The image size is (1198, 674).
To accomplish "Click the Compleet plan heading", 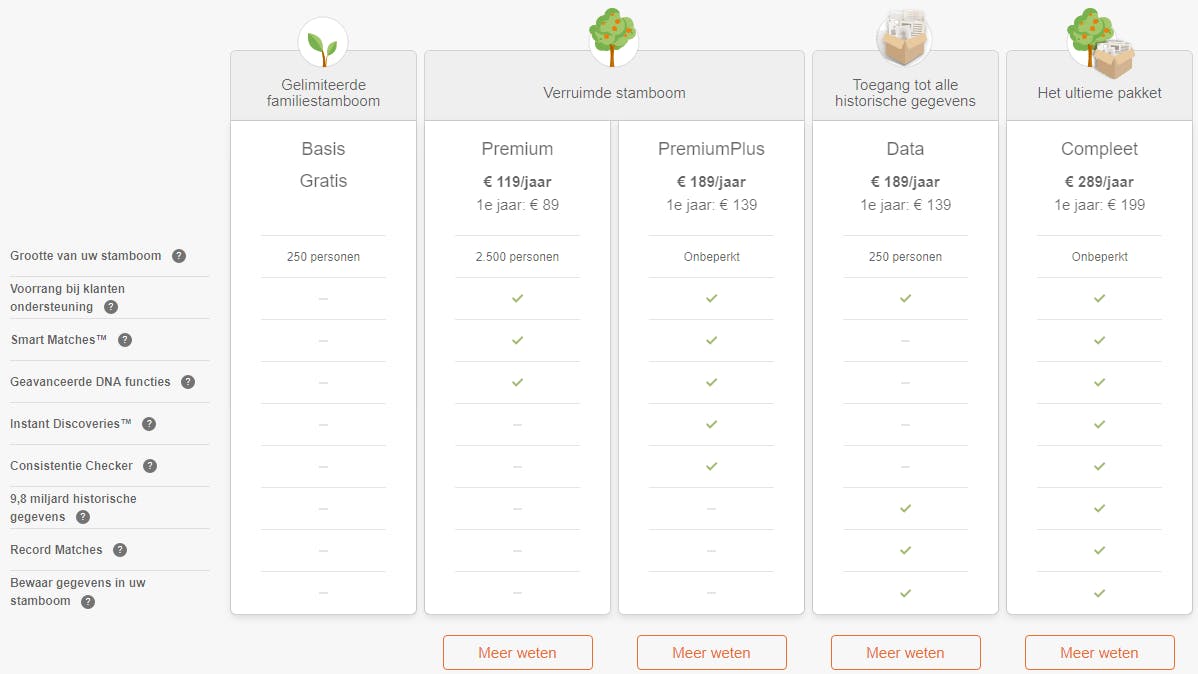I will click(x=1099, y=149).
